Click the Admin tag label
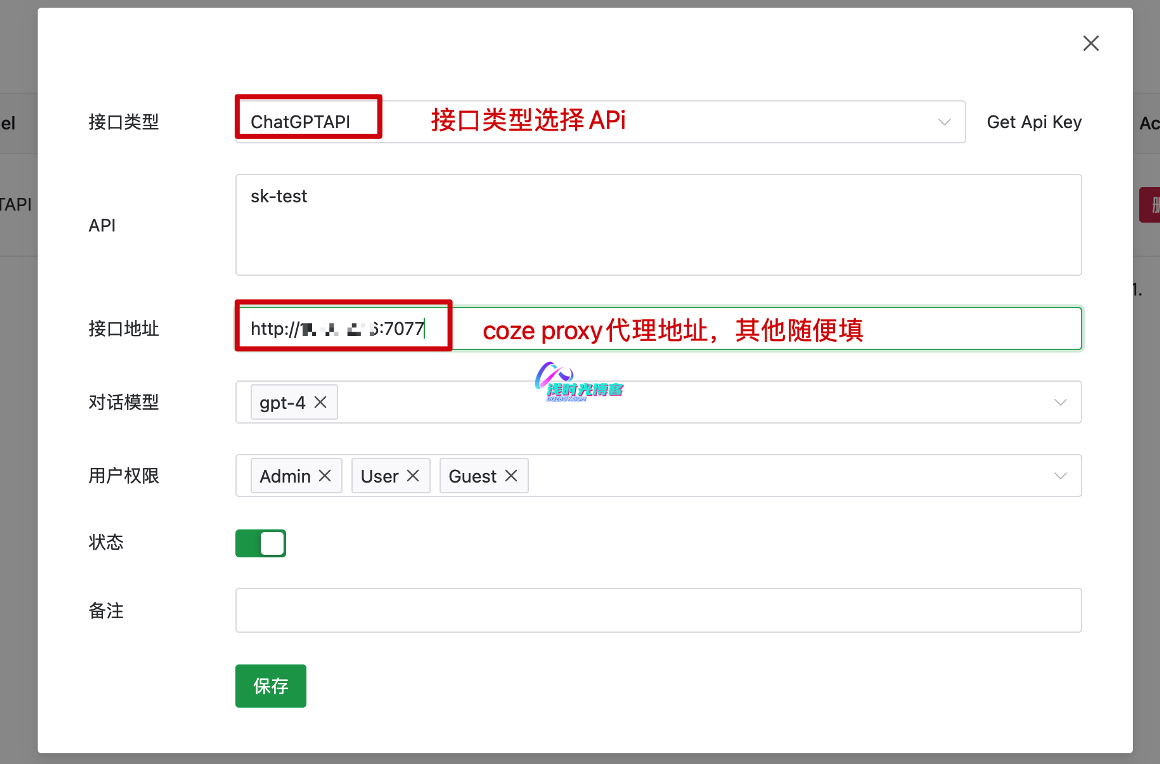This screenshot has height=764, width=1160. point(285,476)
